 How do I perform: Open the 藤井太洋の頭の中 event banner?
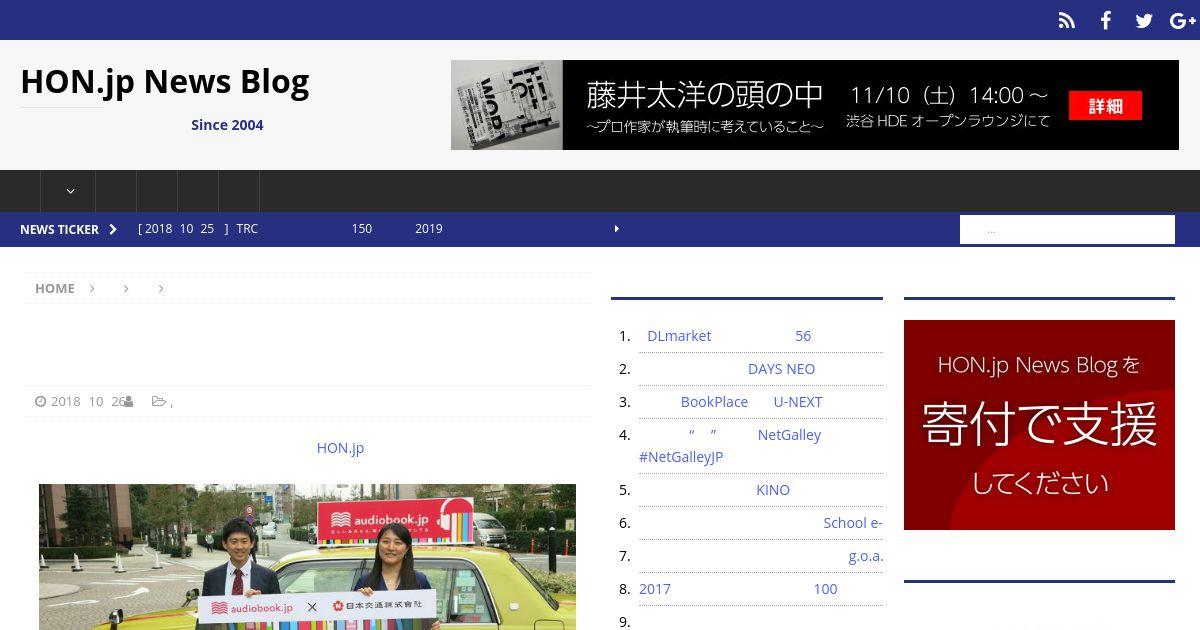[x=815, y=105]
